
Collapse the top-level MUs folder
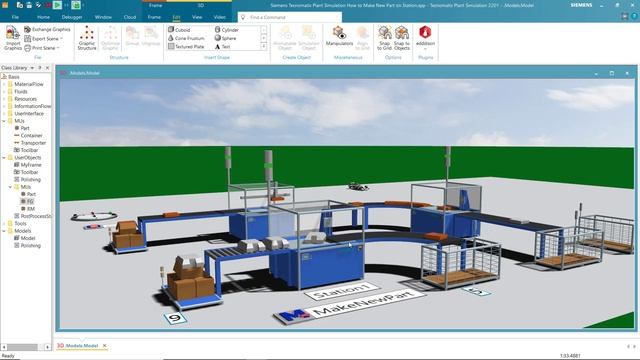point(4,121)
